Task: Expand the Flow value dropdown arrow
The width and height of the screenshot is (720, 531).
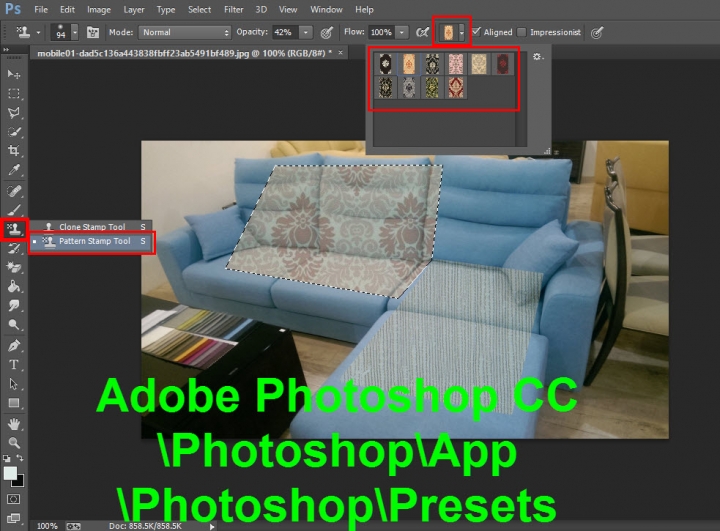Action: pyautogui.click(x=401, y=33)
